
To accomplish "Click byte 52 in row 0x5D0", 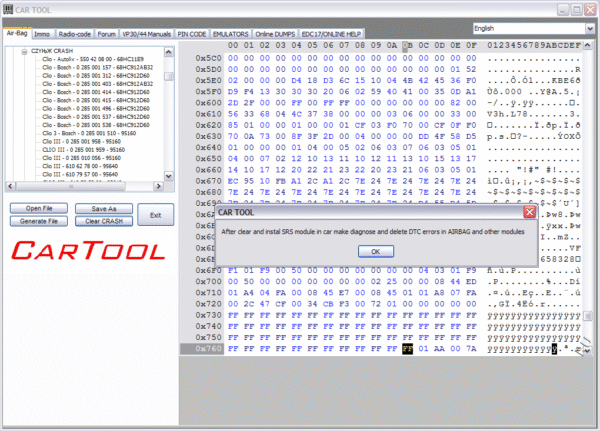I will click(471, 69).
